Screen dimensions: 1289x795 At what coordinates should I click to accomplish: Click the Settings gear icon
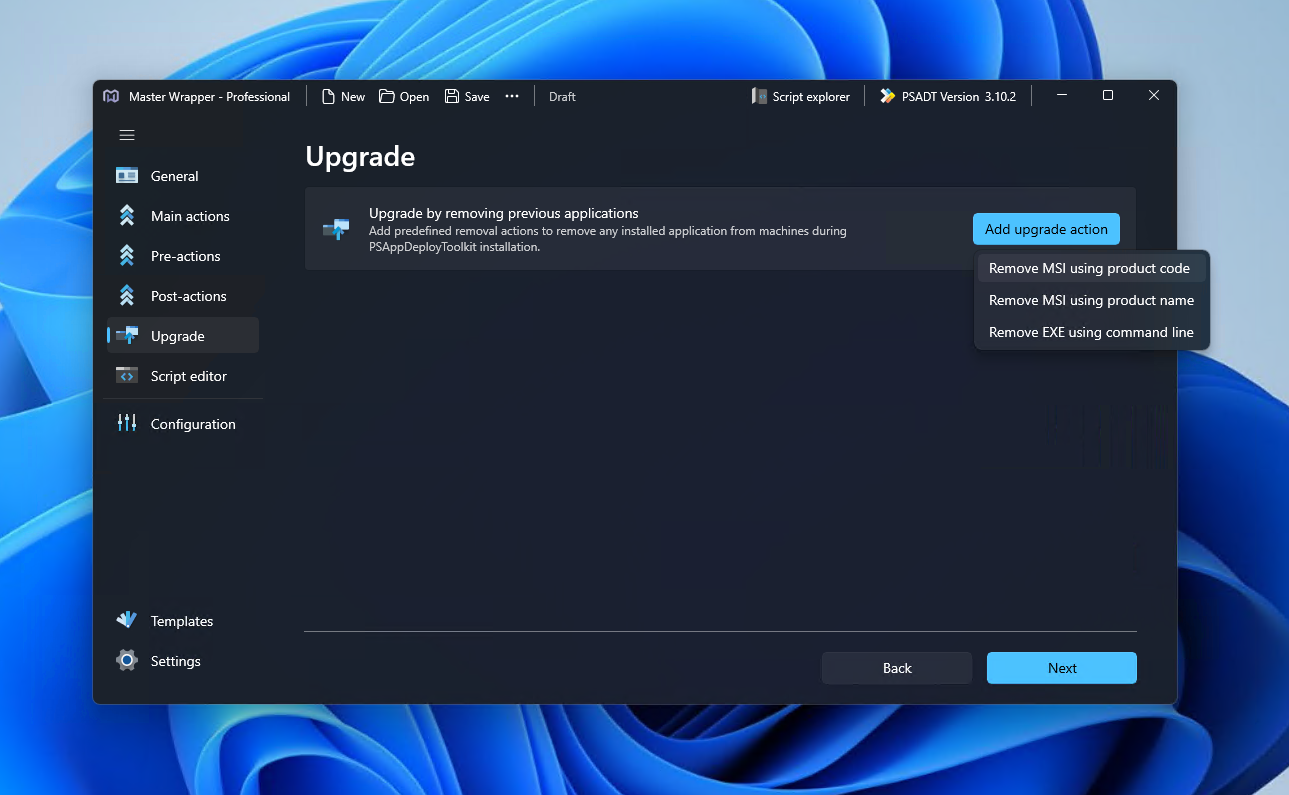pos(127,660)
